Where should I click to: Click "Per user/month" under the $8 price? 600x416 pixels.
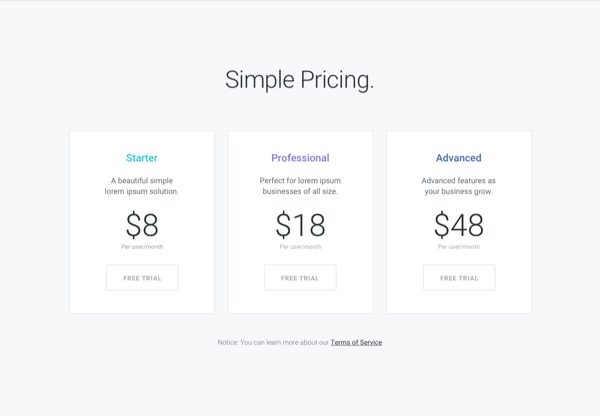(x=142, y=247)
